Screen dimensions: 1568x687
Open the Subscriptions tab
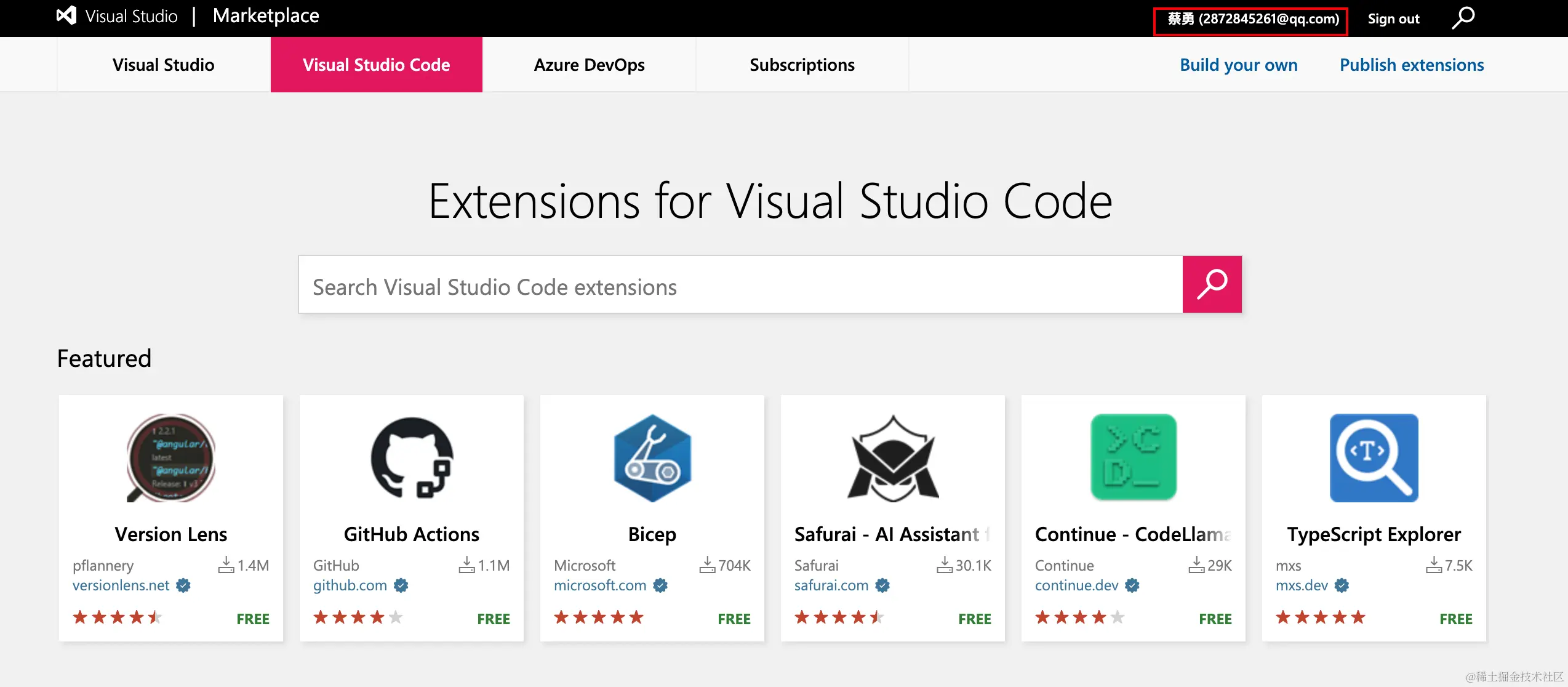coord(802,65)
